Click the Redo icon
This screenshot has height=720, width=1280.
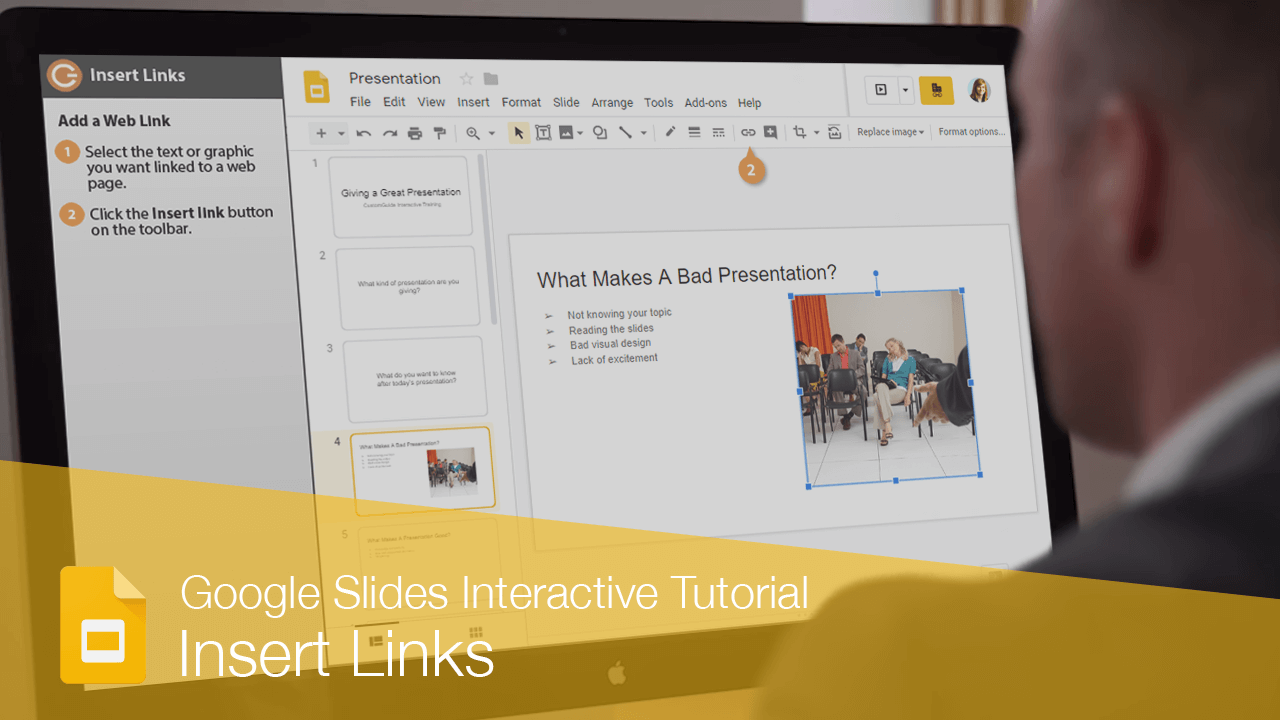point(390,132)
